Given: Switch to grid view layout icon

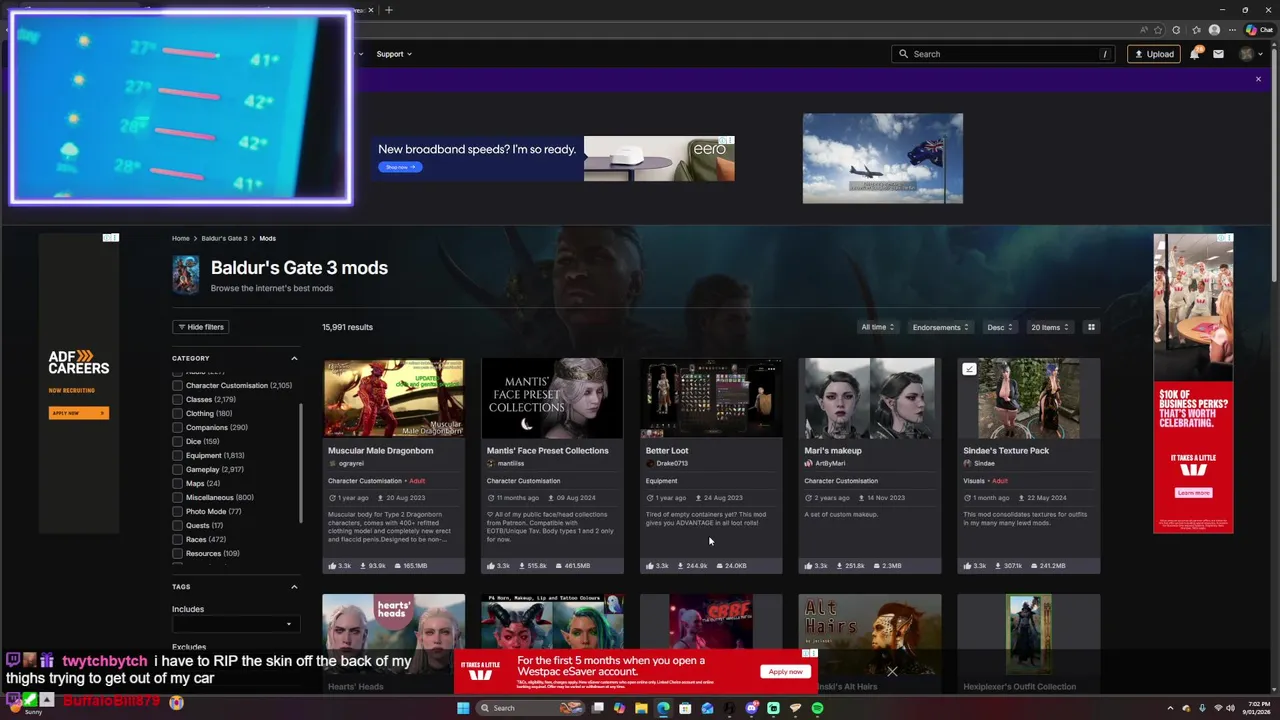Looking at the screenshot, I should point(1091,327).
